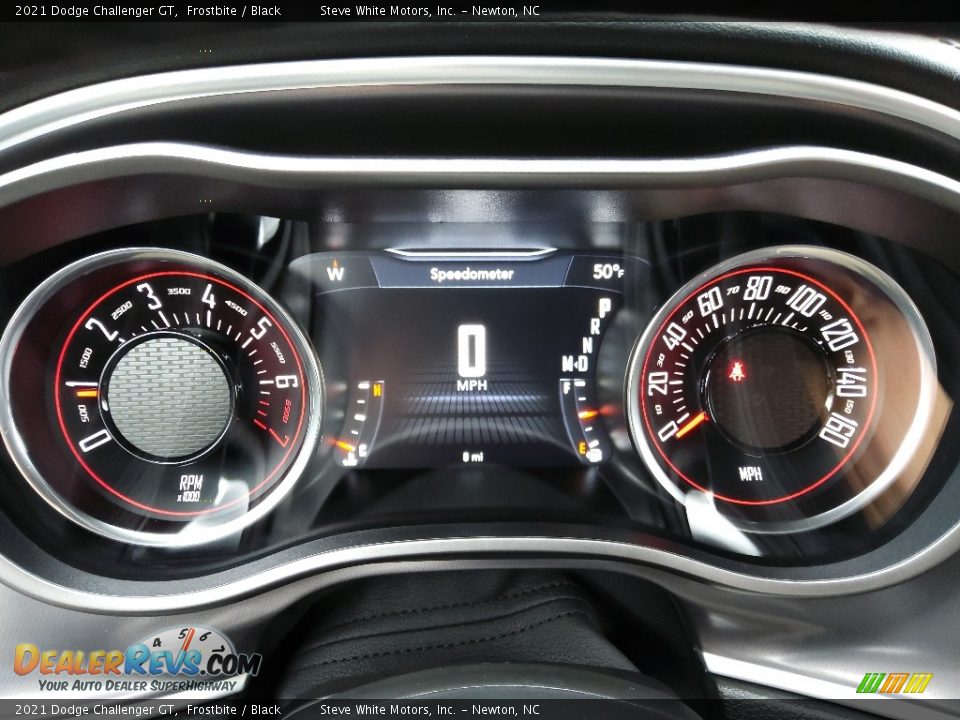The width and height of the screenshot is (960, 720).
Task: Tap the red 7 redline mark on tachometer
Action: click(279, 437)
